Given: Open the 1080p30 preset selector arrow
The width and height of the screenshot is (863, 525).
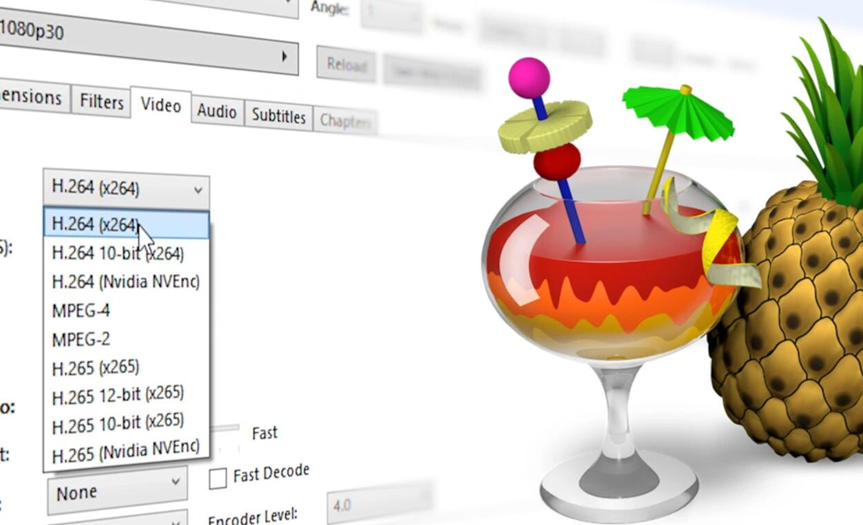Looking at the screenshot, I should (x=285, y=56).
